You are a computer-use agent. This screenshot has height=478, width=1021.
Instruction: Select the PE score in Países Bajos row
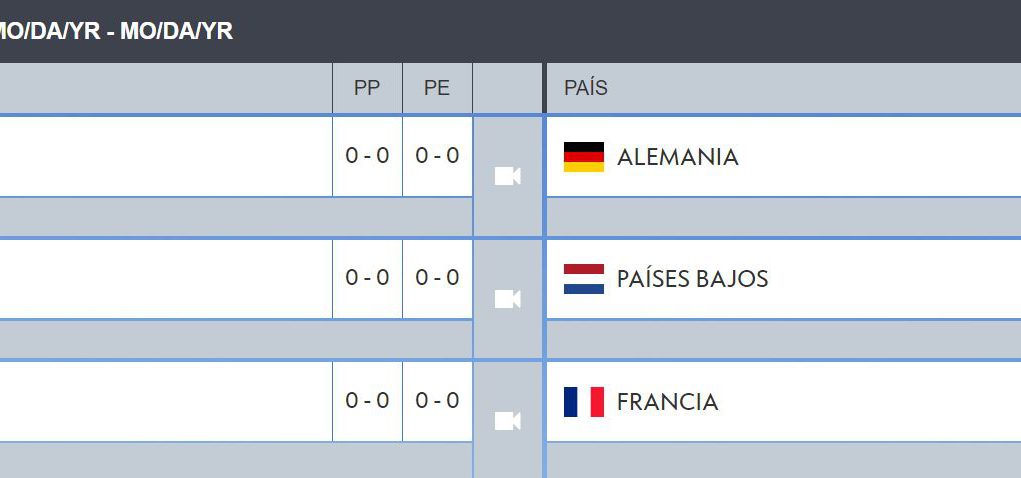click(x=437, y=278)
